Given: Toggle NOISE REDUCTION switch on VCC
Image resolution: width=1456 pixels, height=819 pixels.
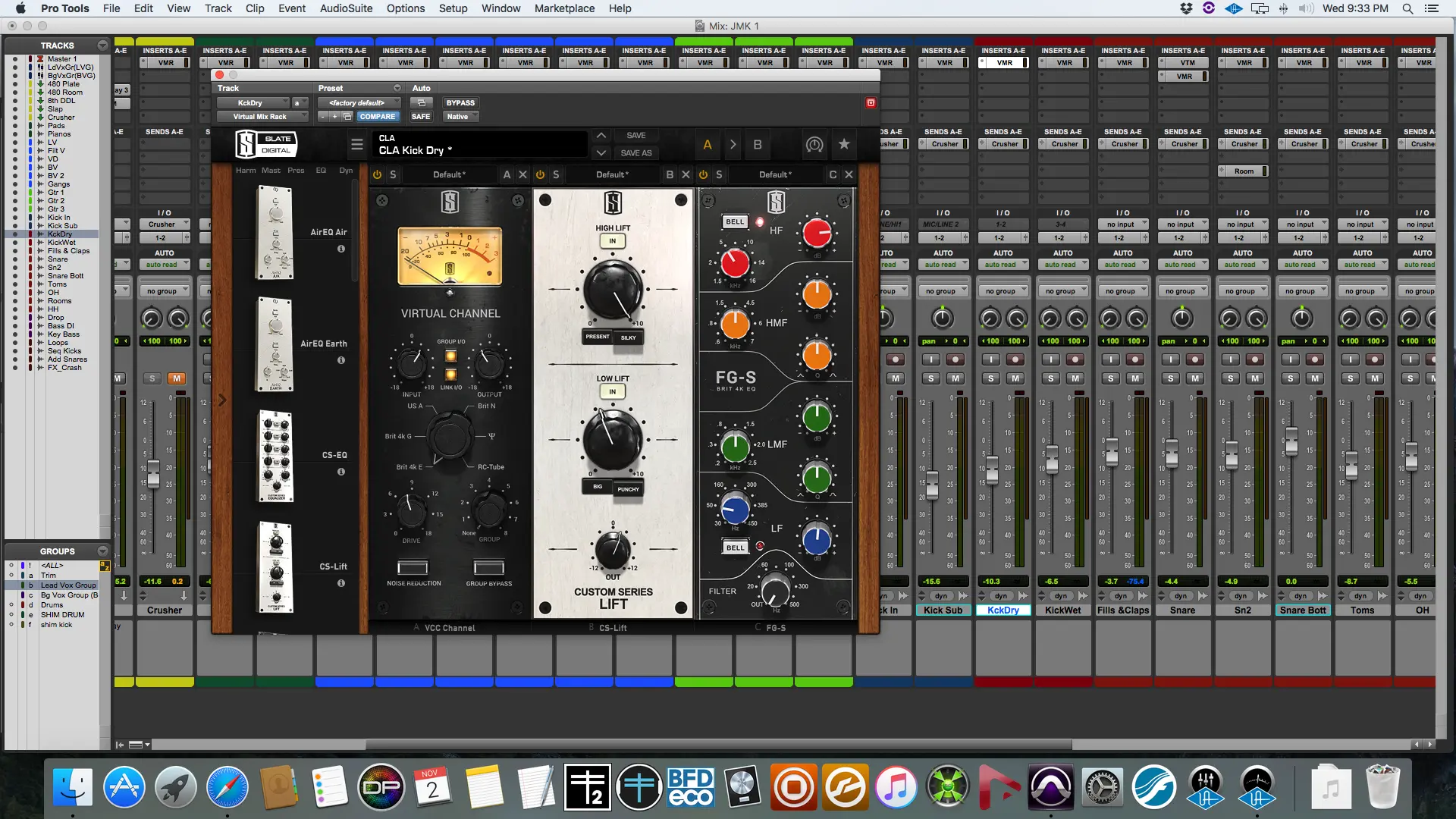Looking at the screenshot, I should click(413, 568).
